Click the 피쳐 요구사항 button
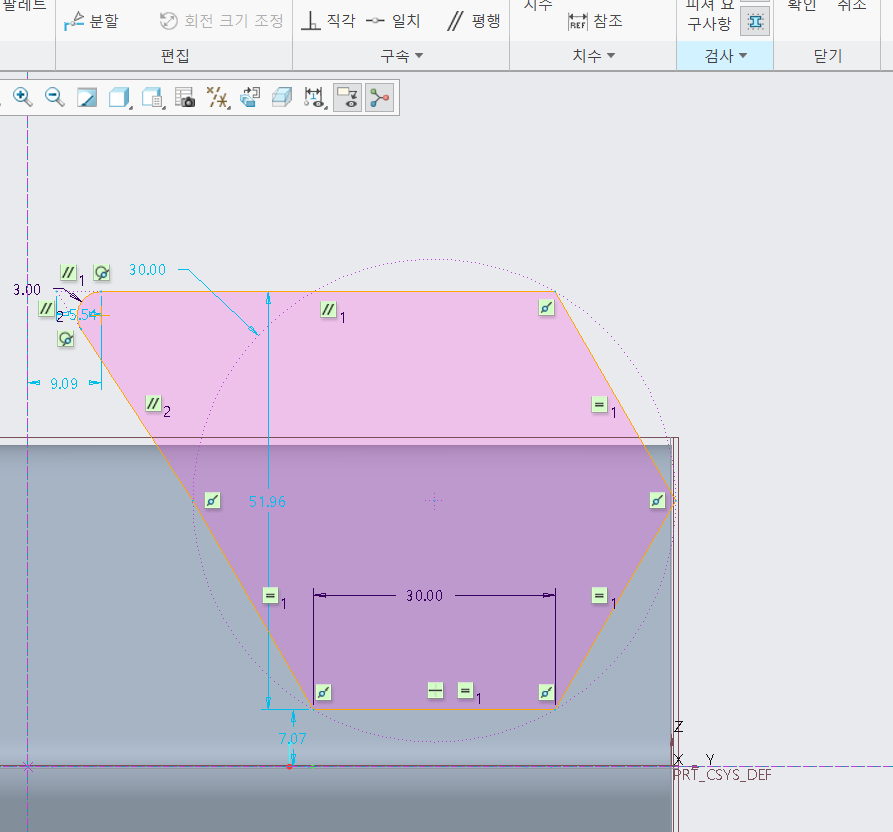The height and width of the screenshot is (832, 893). click(x=709, y=15)
